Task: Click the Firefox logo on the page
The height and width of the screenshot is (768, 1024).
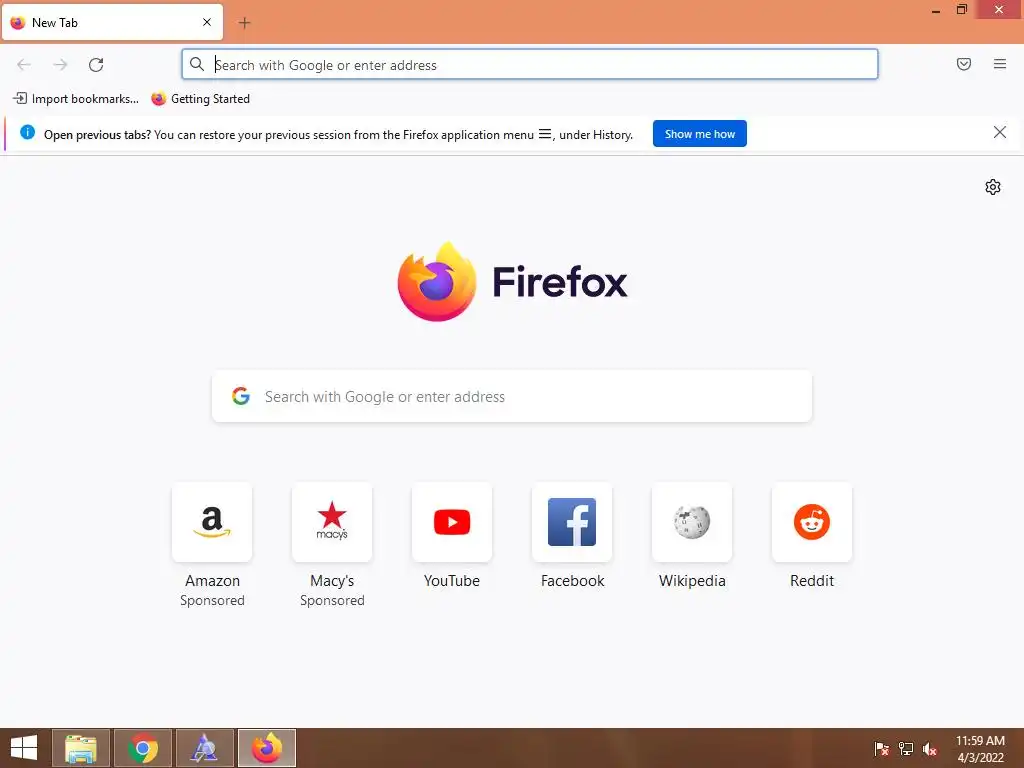Action: coord(512,281)
